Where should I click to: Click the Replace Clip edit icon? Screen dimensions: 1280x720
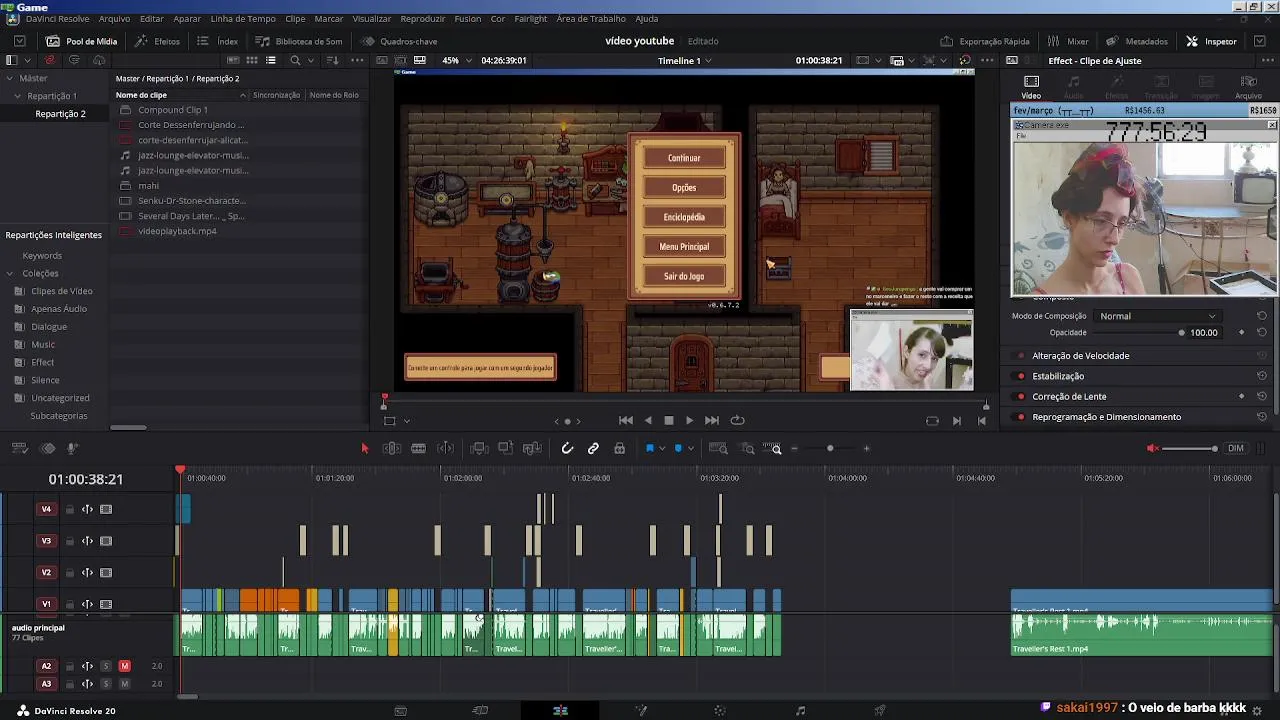pos(532,449)
